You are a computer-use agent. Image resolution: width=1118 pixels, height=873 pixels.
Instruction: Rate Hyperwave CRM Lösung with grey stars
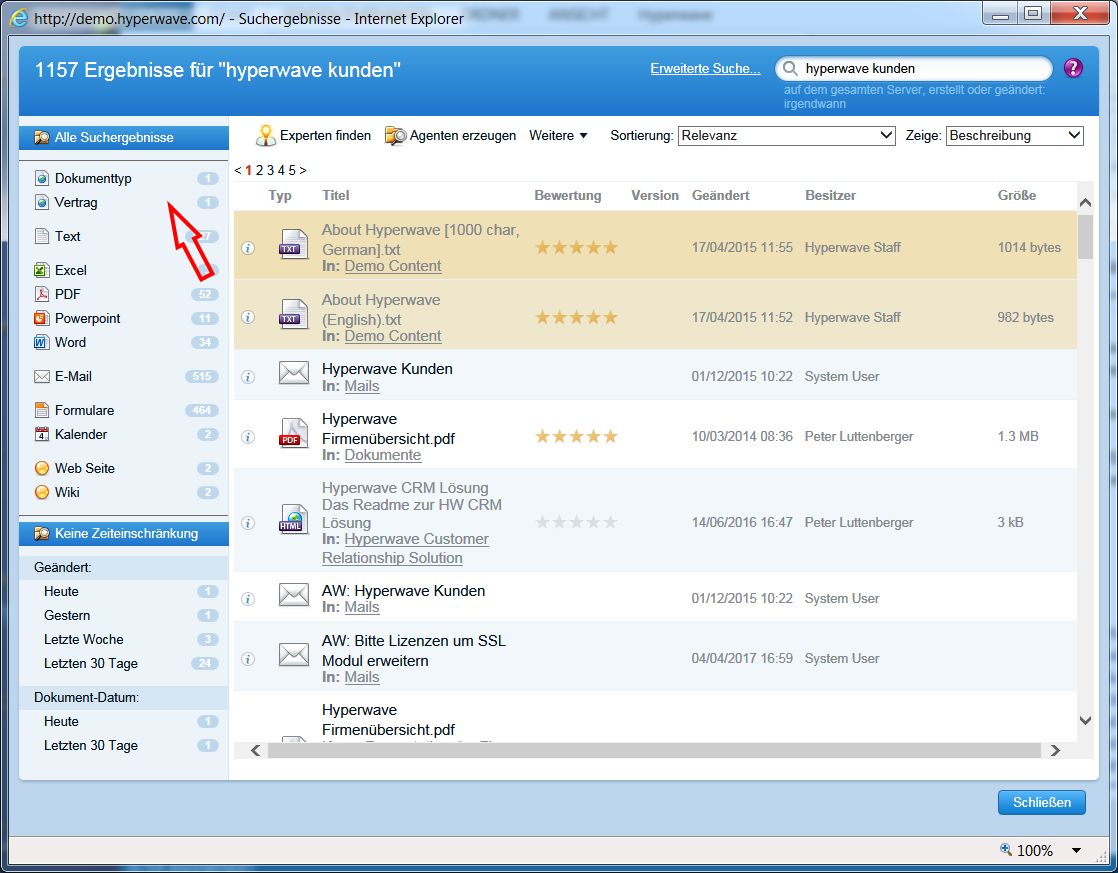[x=576, y=522]
